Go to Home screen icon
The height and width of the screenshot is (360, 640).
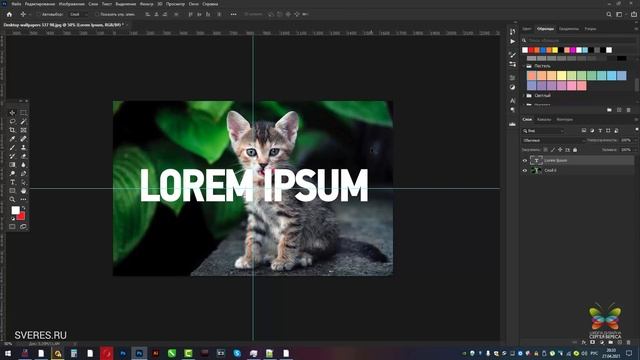point(9,14)
